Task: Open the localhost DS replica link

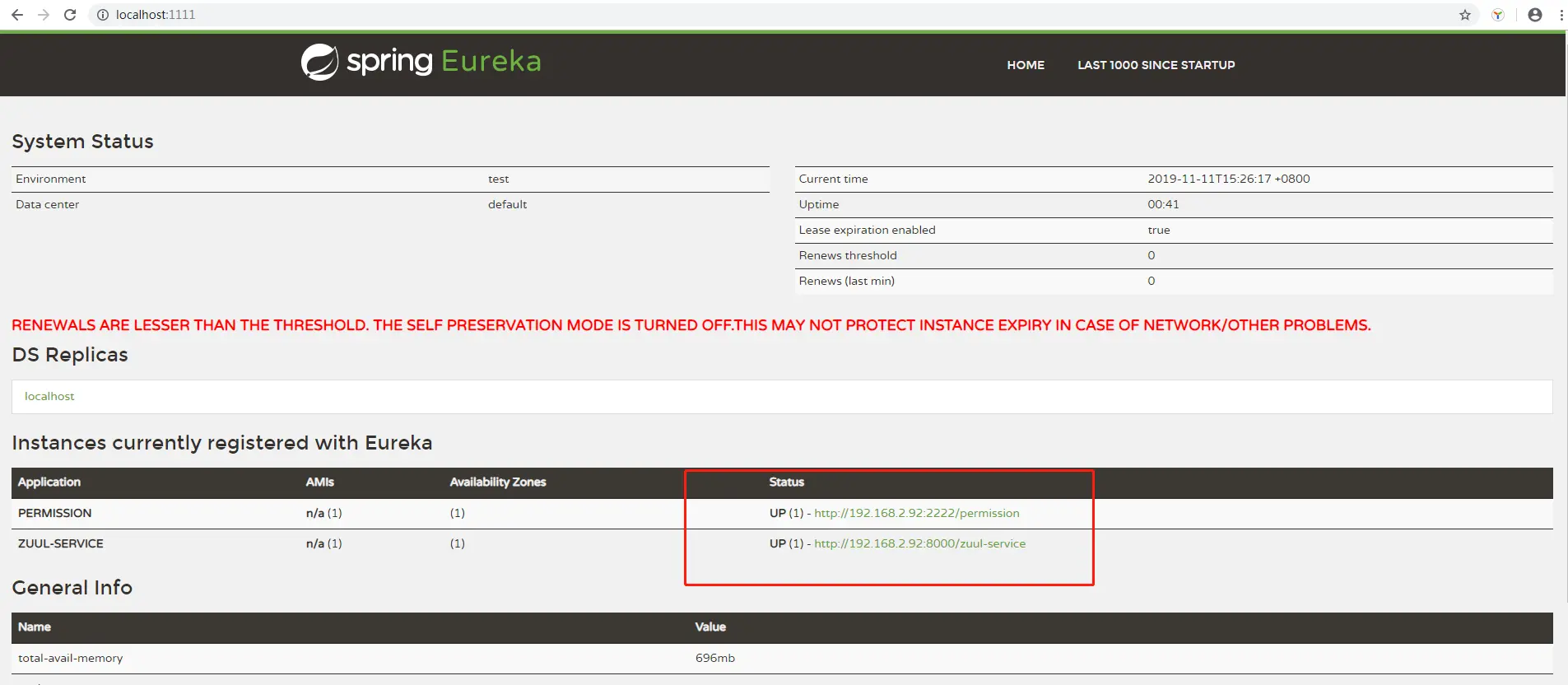Action: pos(49,396)
